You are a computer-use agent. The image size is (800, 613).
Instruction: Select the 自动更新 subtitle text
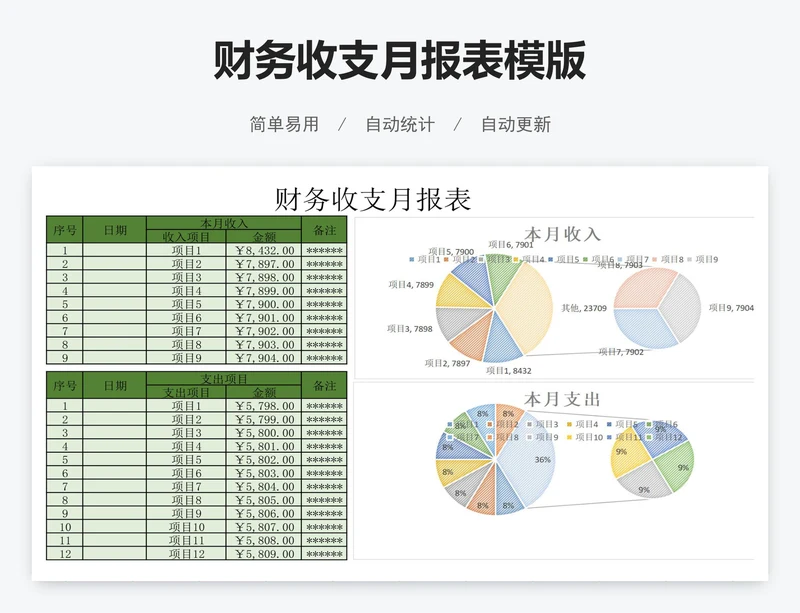click(516, 125)
